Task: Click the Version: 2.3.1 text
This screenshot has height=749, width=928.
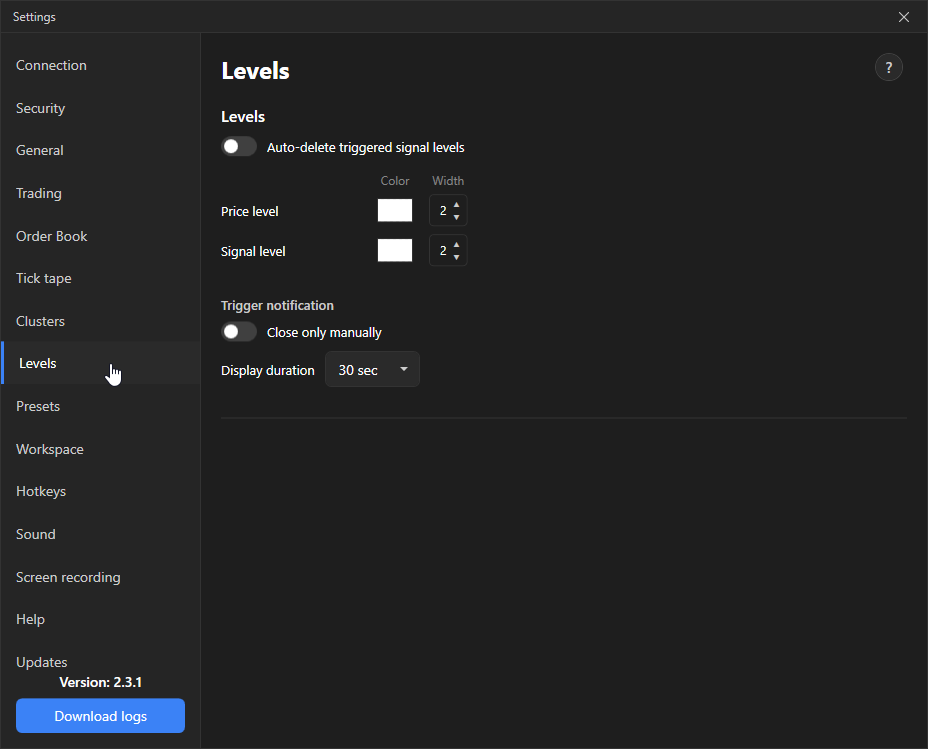Action: pyautogui.click(x=101, y=682)
